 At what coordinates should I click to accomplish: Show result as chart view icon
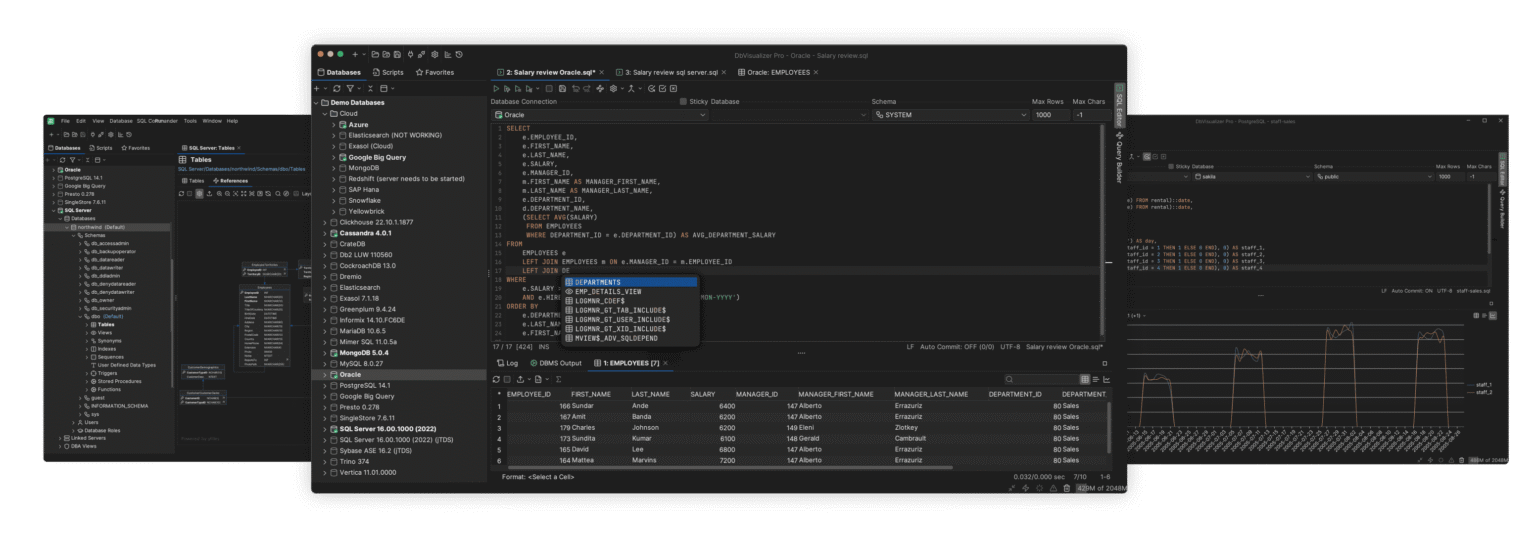pyautogui.click(x=1106, y=379)
